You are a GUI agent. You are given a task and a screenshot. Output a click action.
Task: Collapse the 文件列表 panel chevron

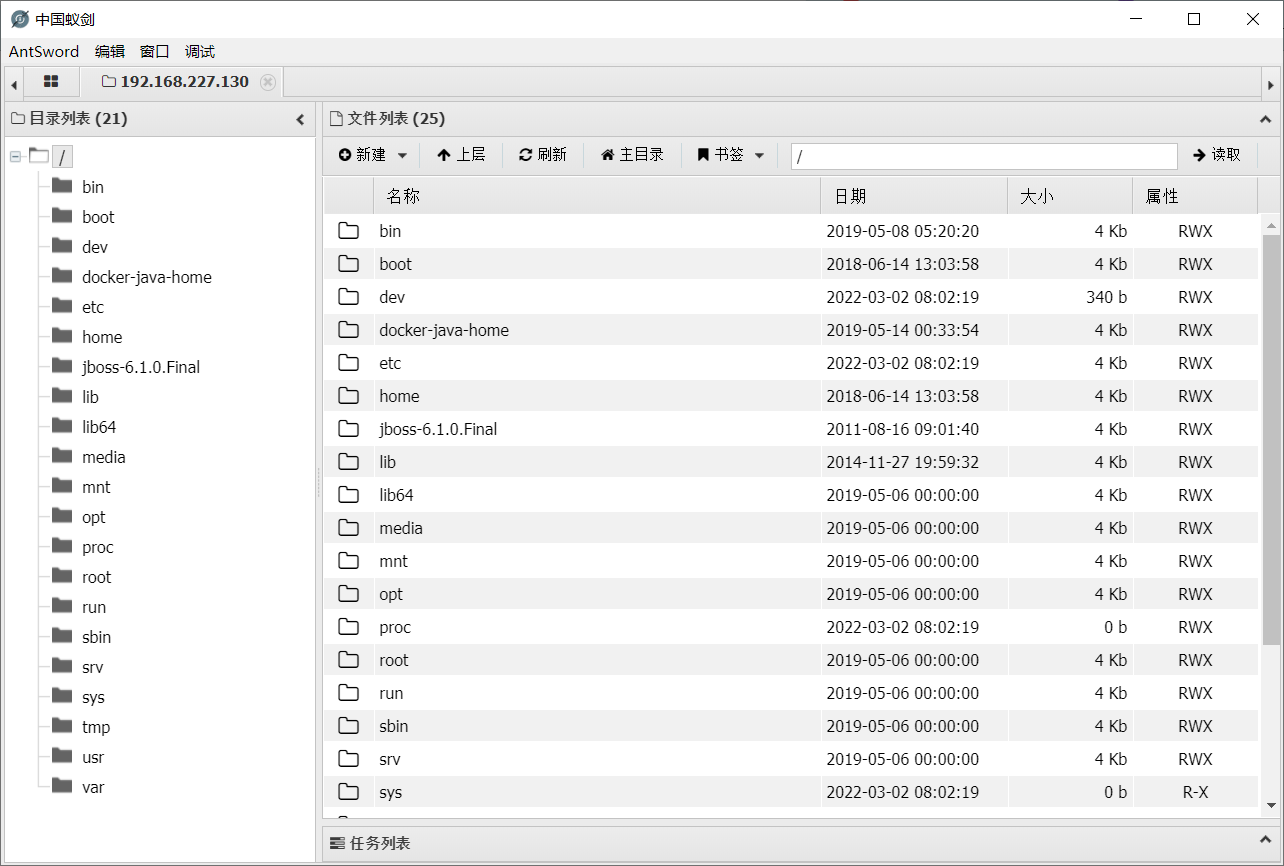coord(1265,119)
